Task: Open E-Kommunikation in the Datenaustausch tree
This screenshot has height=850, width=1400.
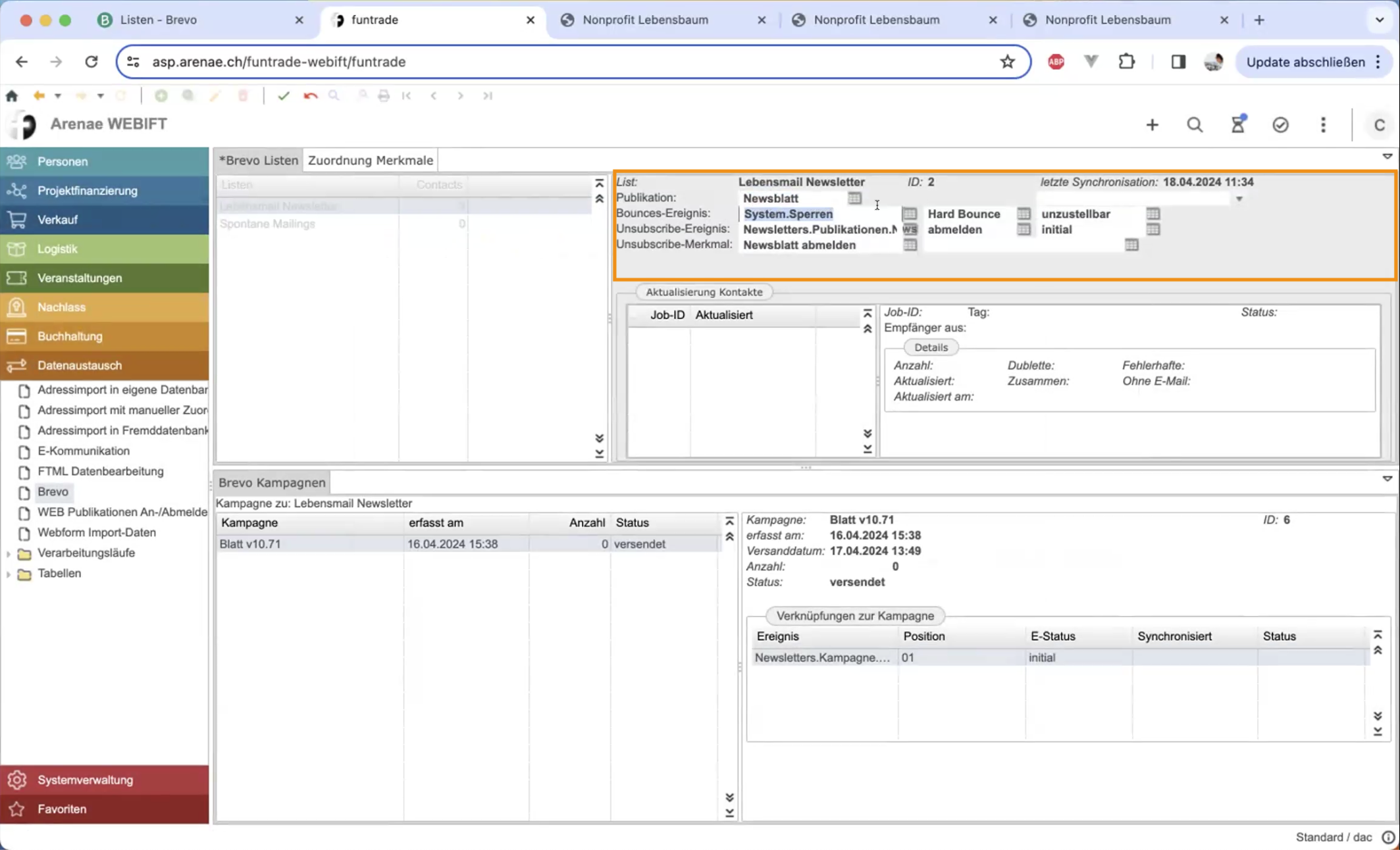Action: click(x=84, y=451)
